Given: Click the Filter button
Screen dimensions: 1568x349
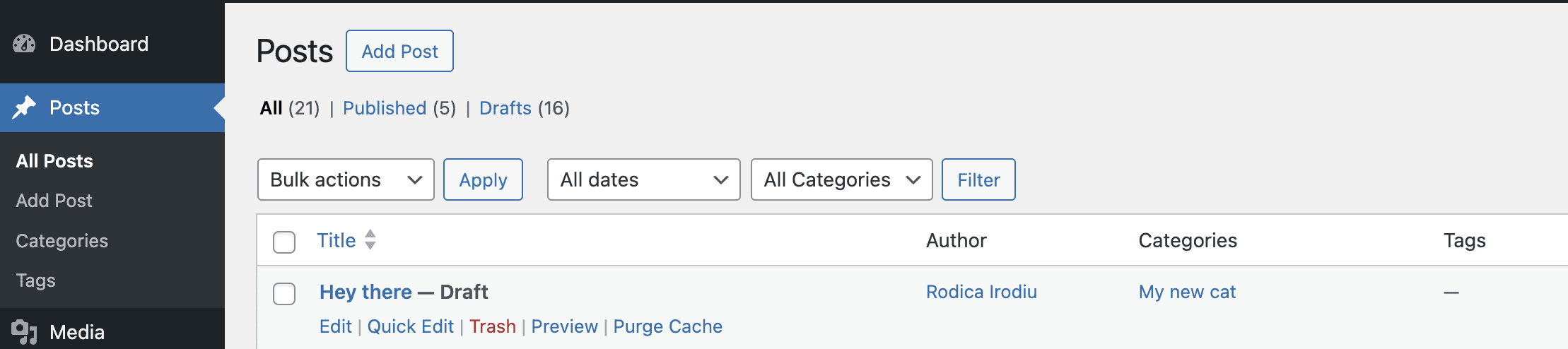Looking at the screenshot, I should (x=978, y=179).
